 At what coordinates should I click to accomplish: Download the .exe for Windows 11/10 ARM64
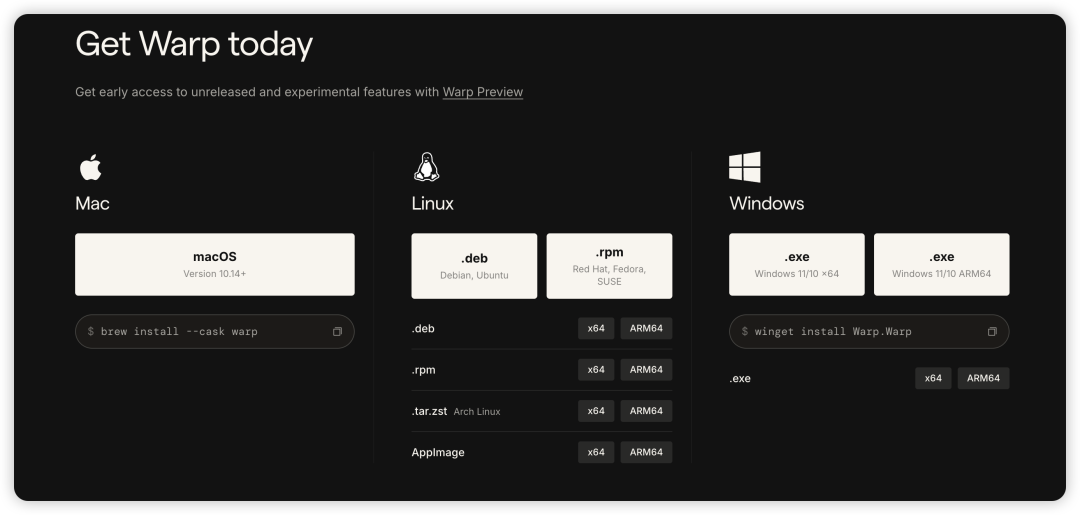tap(942, 264)
